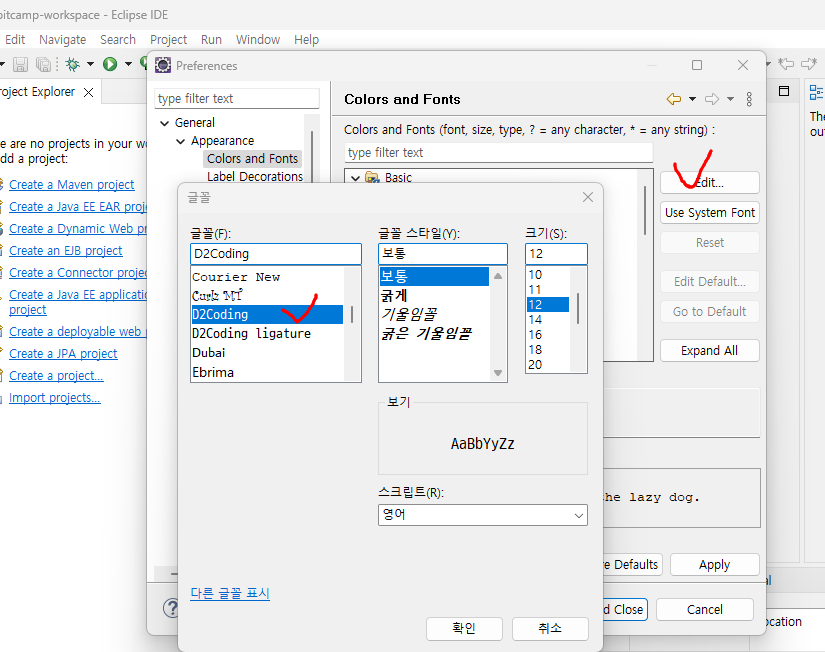This screenshot has width=825, height=652.
Task: Click Import projects link
Action: click(55, 398)
